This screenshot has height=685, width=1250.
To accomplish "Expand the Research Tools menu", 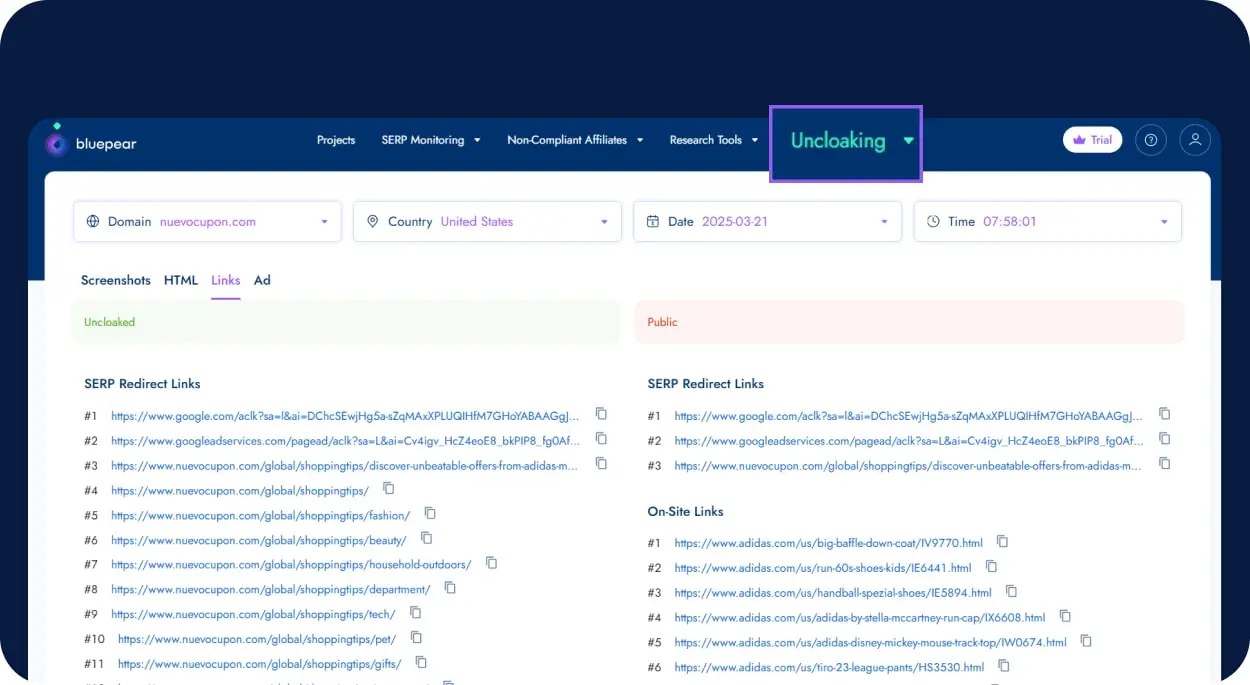I will point(714,140).
